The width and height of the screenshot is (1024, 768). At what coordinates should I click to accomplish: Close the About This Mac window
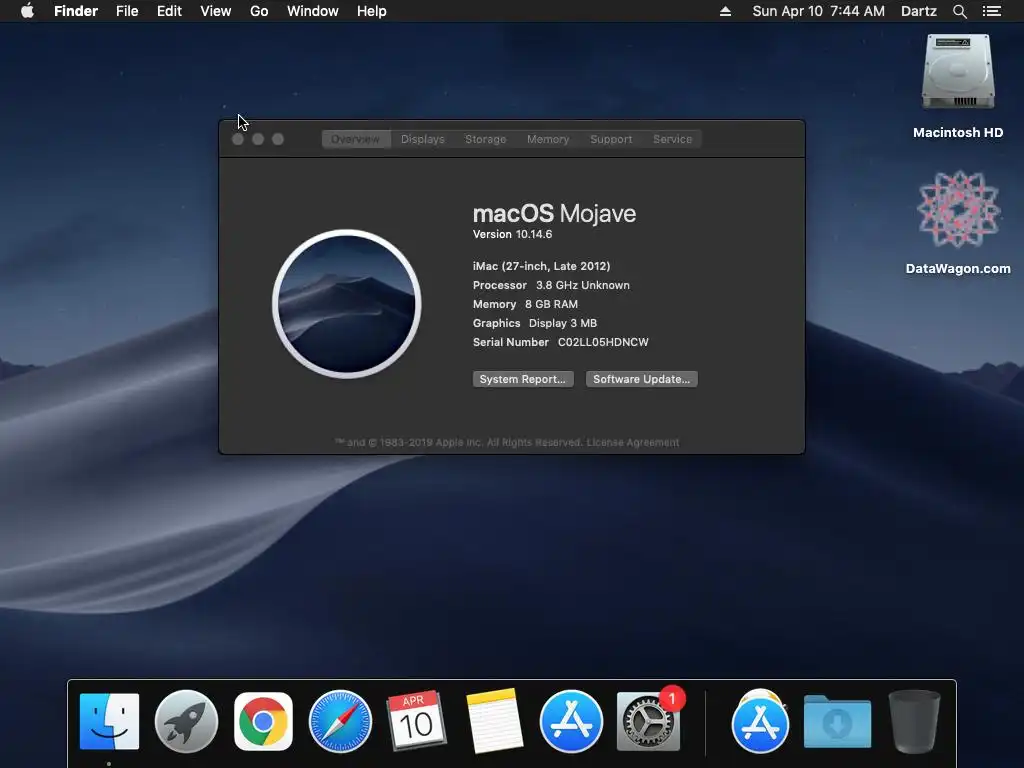coord(238,139)
